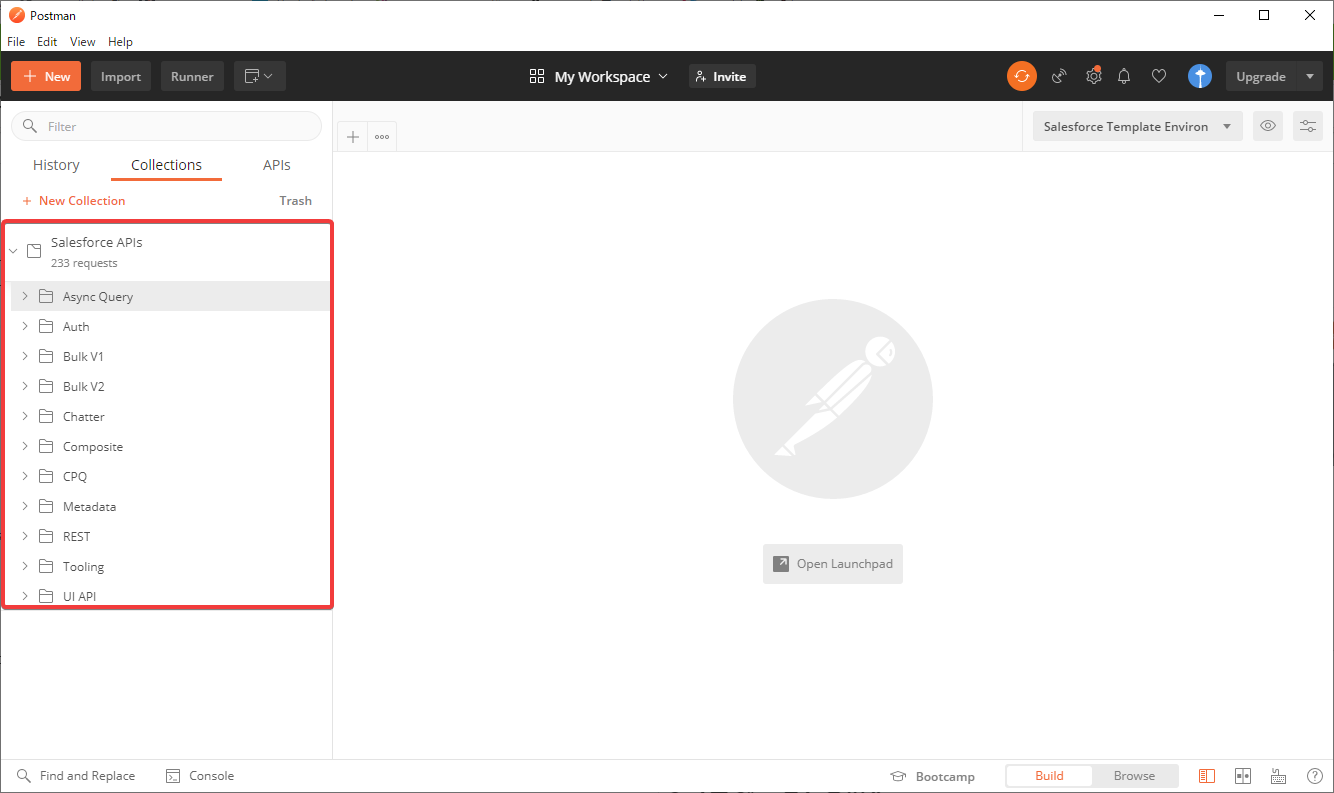The height and width of the screenshot is (793, 1334).
Task: Open the Salesforce Template Environment dropdown
Action: tap(1138, 126)
